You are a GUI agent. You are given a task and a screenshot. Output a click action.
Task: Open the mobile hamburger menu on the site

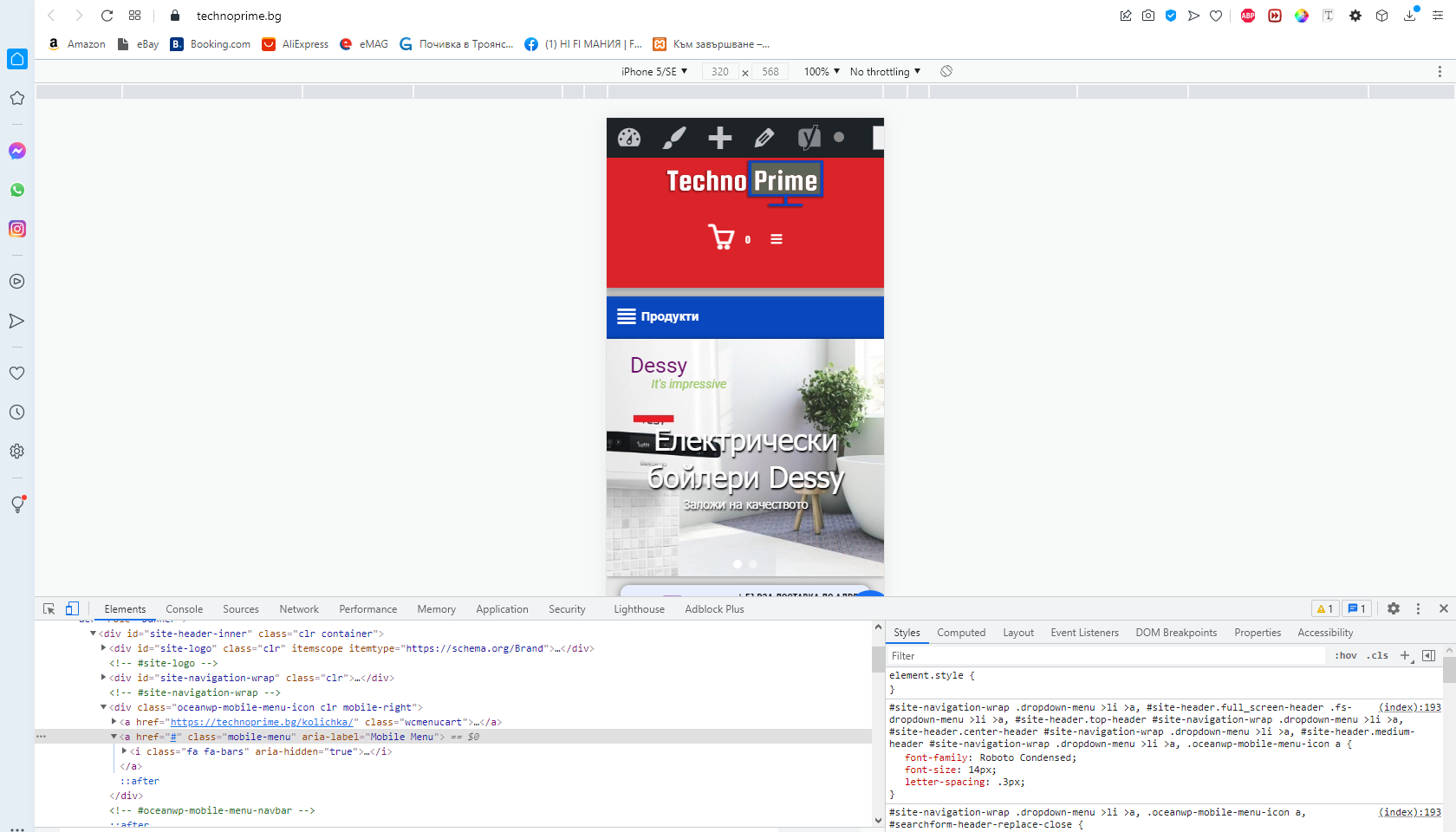click(x=777, y=239)
